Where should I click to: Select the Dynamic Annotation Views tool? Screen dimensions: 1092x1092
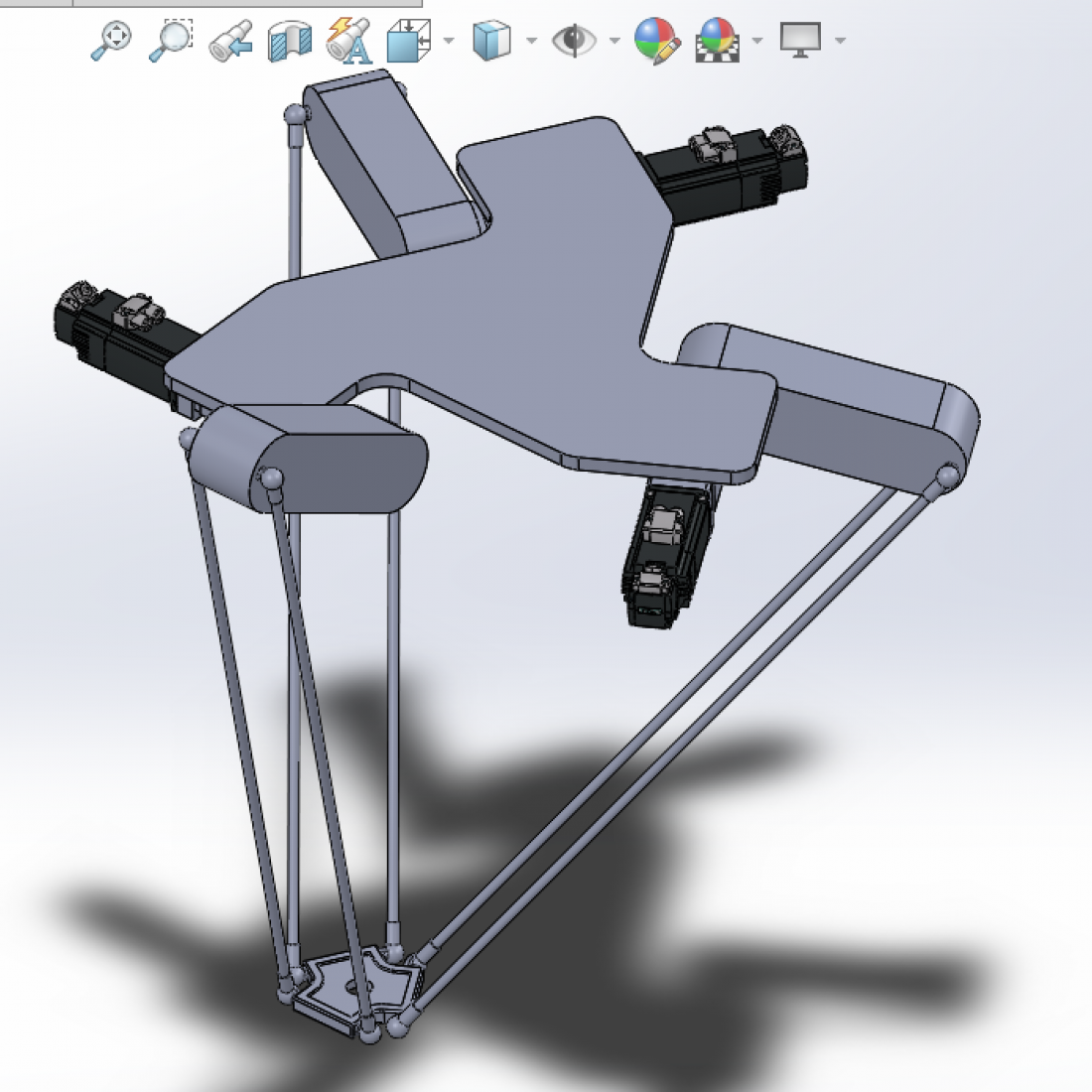[x=347, y=40]
